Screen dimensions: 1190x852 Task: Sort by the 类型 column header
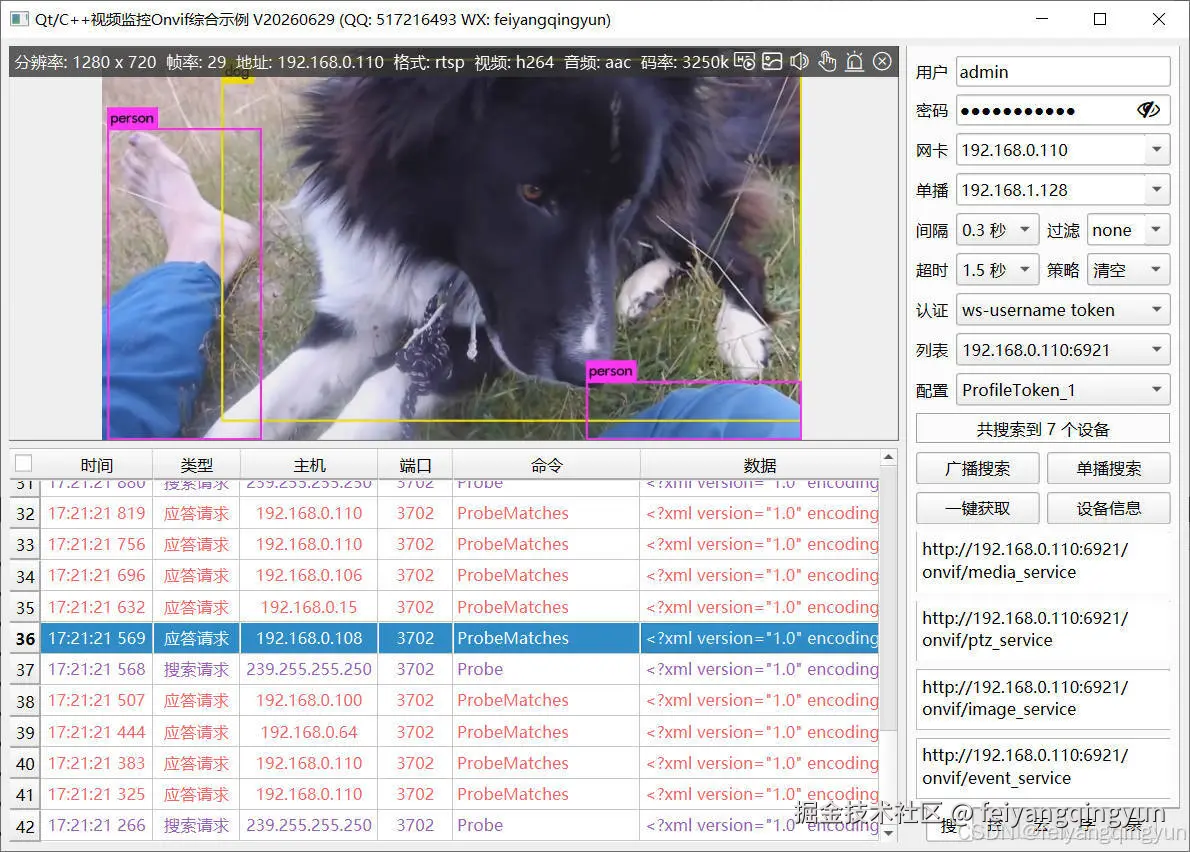pos(197,464)
